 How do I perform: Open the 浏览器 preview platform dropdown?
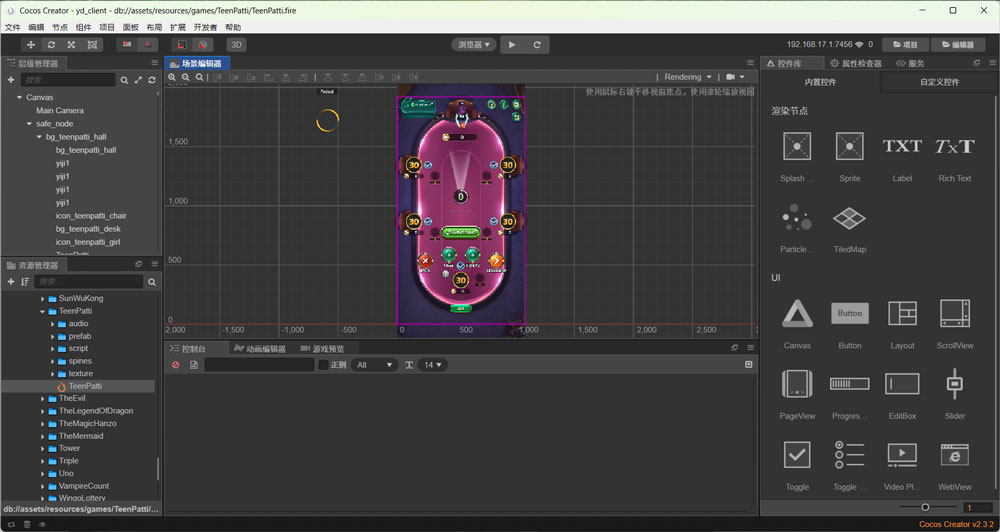(473, 45)
